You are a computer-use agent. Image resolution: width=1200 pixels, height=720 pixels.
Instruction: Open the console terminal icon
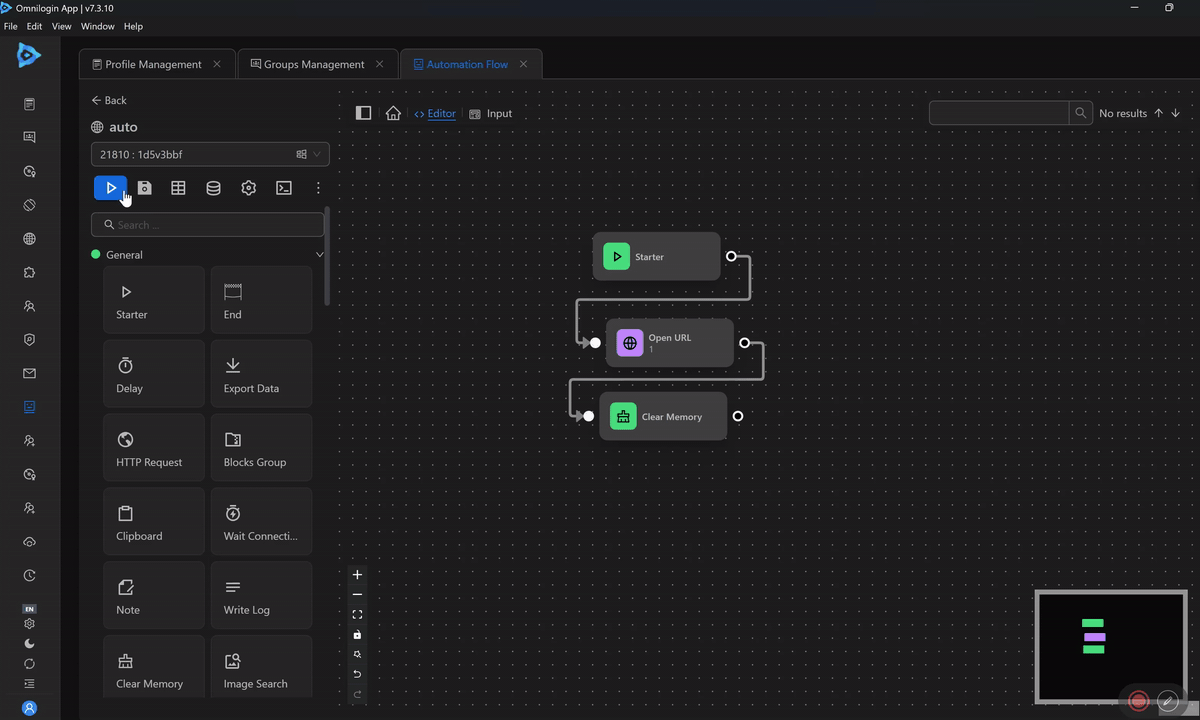pyautogui.click(x=284, y=188)
